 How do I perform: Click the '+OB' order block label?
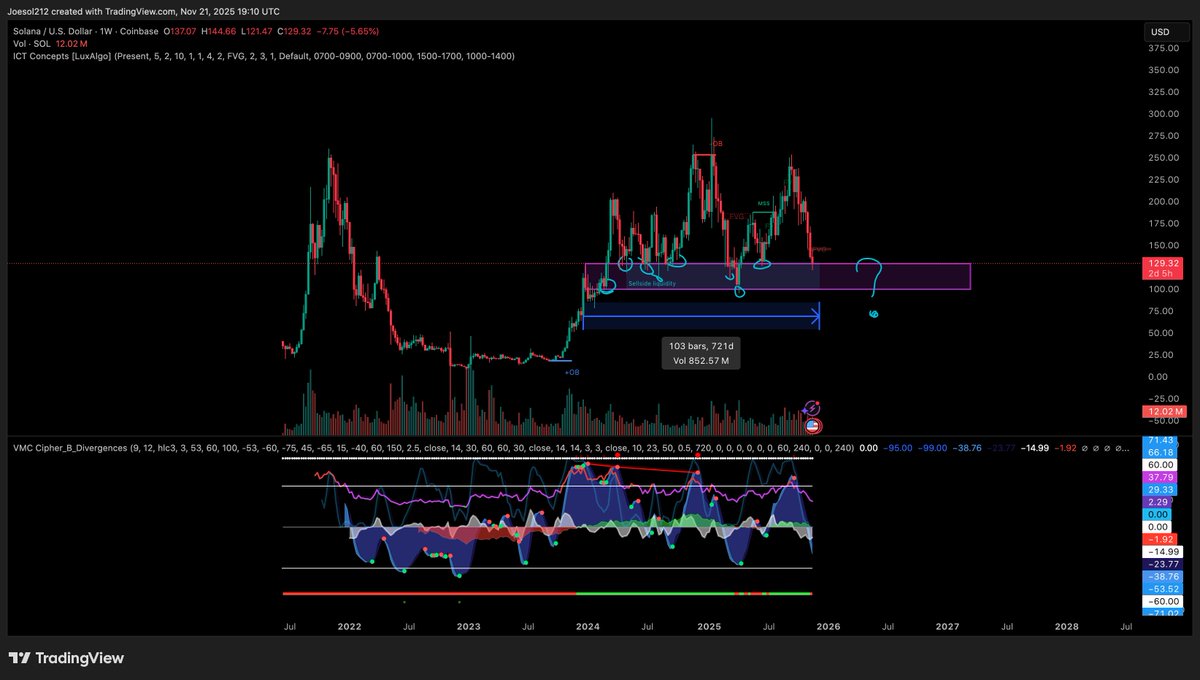click(572, 372)
